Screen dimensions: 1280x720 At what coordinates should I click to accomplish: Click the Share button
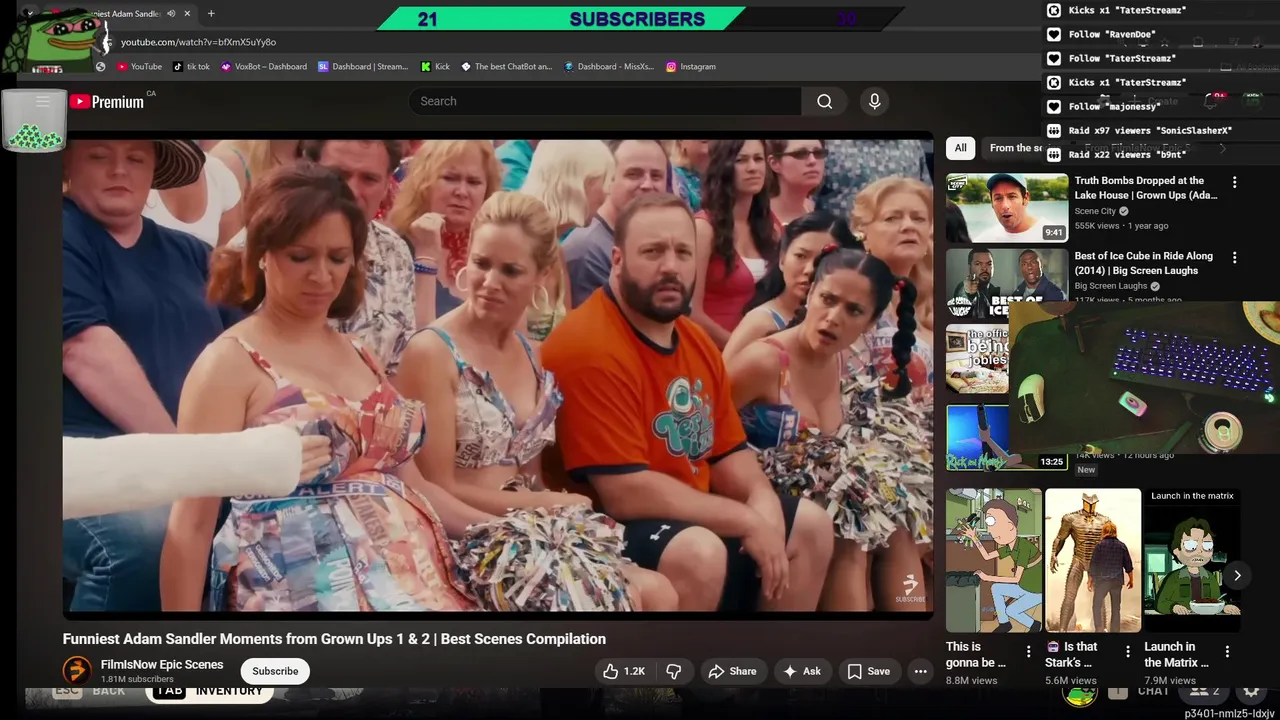(732, 671)
